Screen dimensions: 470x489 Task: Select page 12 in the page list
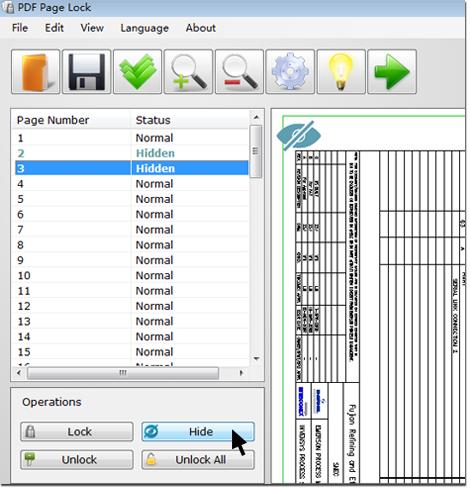pyautogui.click(x=130, y=306)
